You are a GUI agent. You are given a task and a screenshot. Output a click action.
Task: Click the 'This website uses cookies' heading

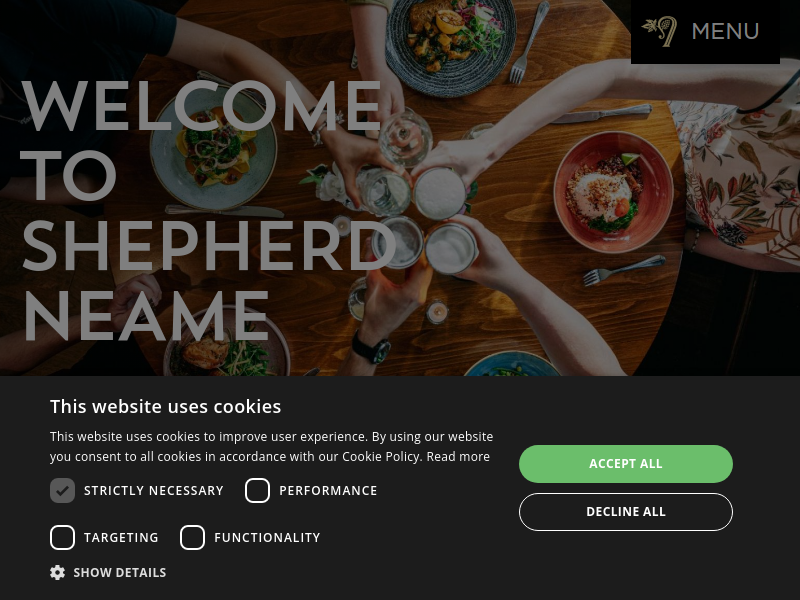click(x=165, y=407)
